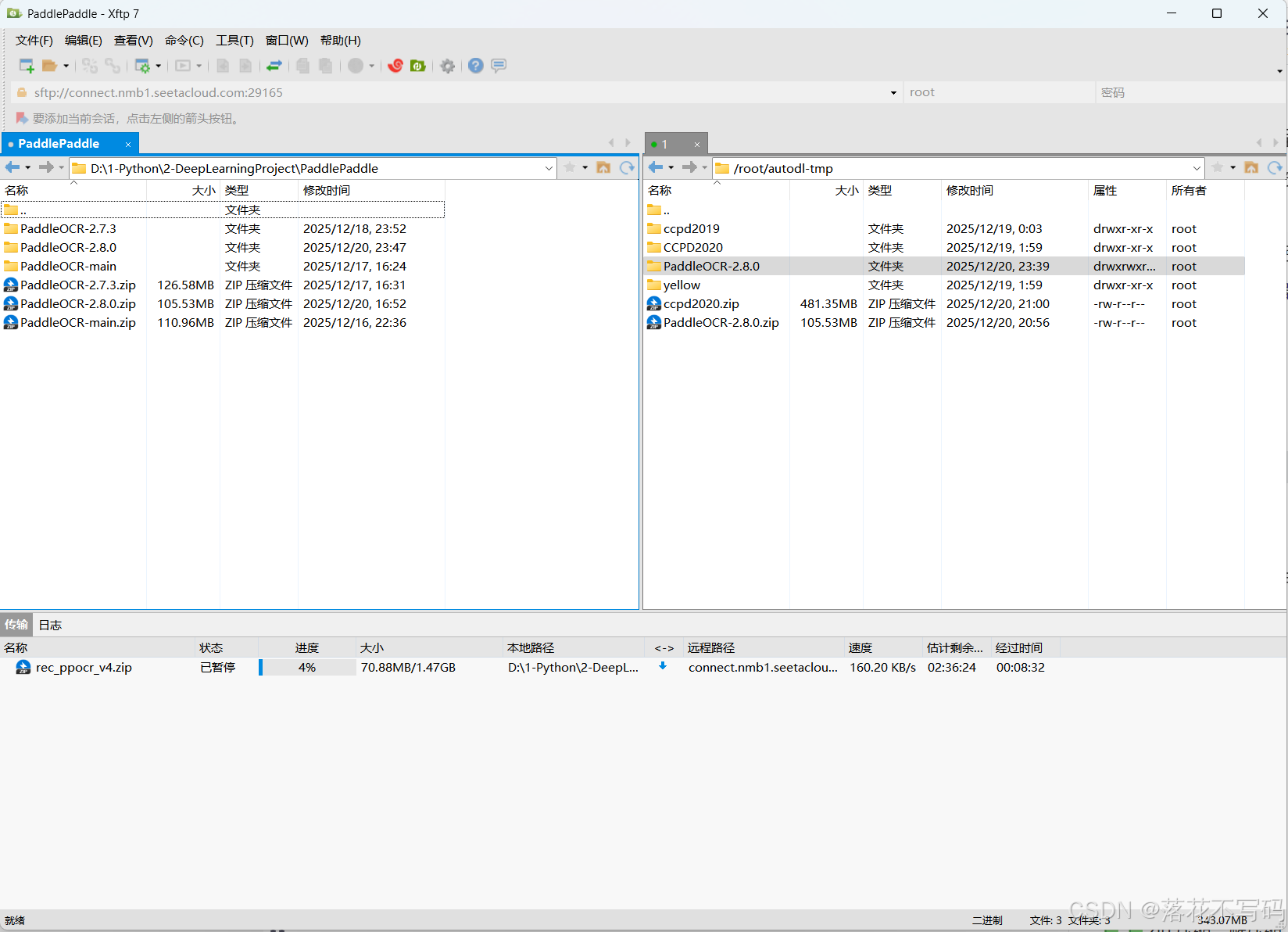Go forward in the remote pane
Screen dimensions: 1288x932
pyautogui.click(x=689, y=167)
